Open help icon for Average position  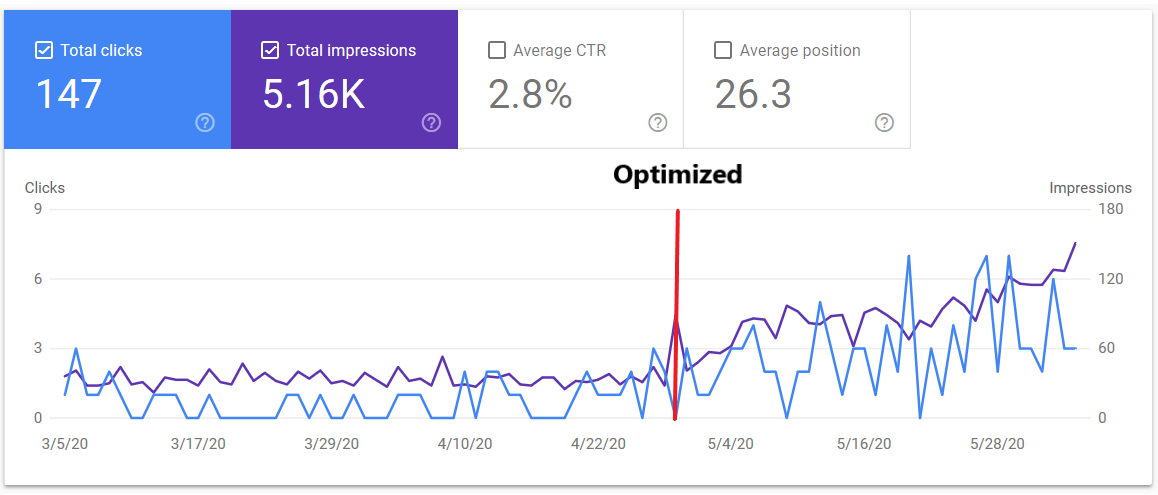(884, 123)
